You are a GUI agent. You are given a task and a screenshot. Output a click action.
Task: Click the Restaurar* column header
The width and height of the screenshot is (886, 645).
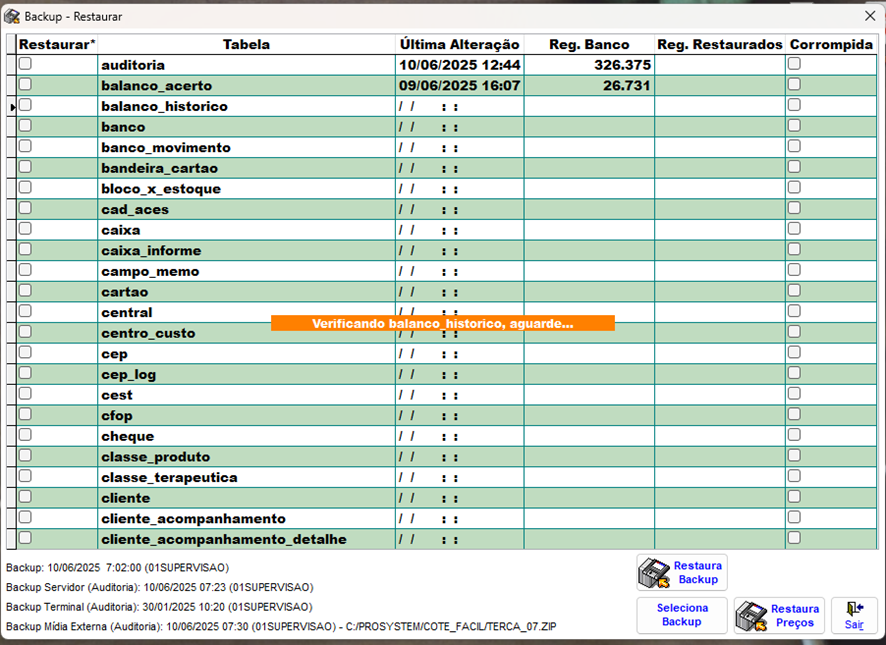click(x=57, y=44)
